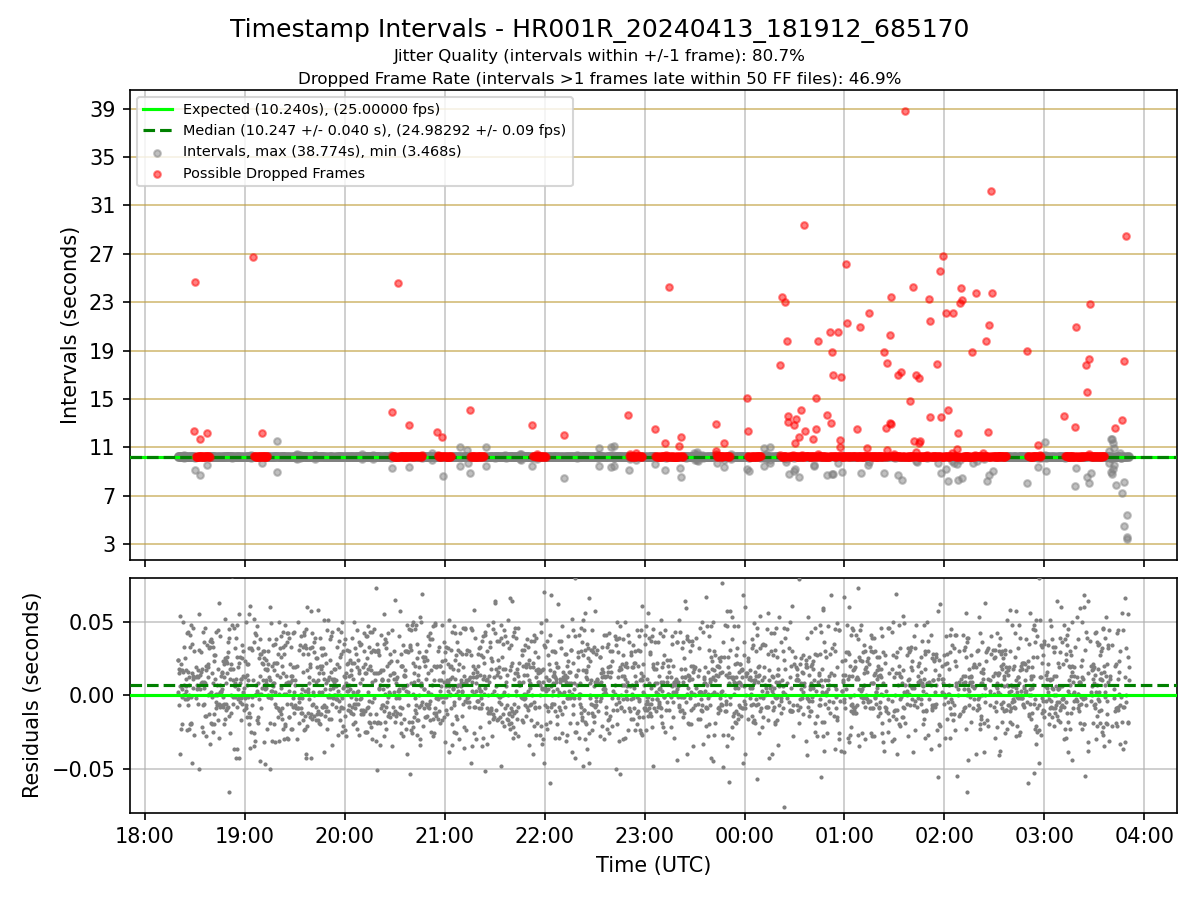Click the intervals y-axis tick "11"
This screenshot has height=900, width=1200.
pos(105,447)
